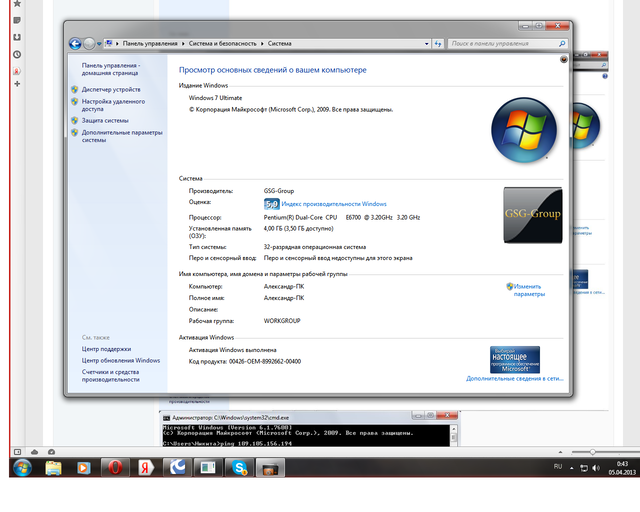This screenshot has height=512, width=640.
Task: Open Windows Media Player in taskbar
Action: coord(84,467)
